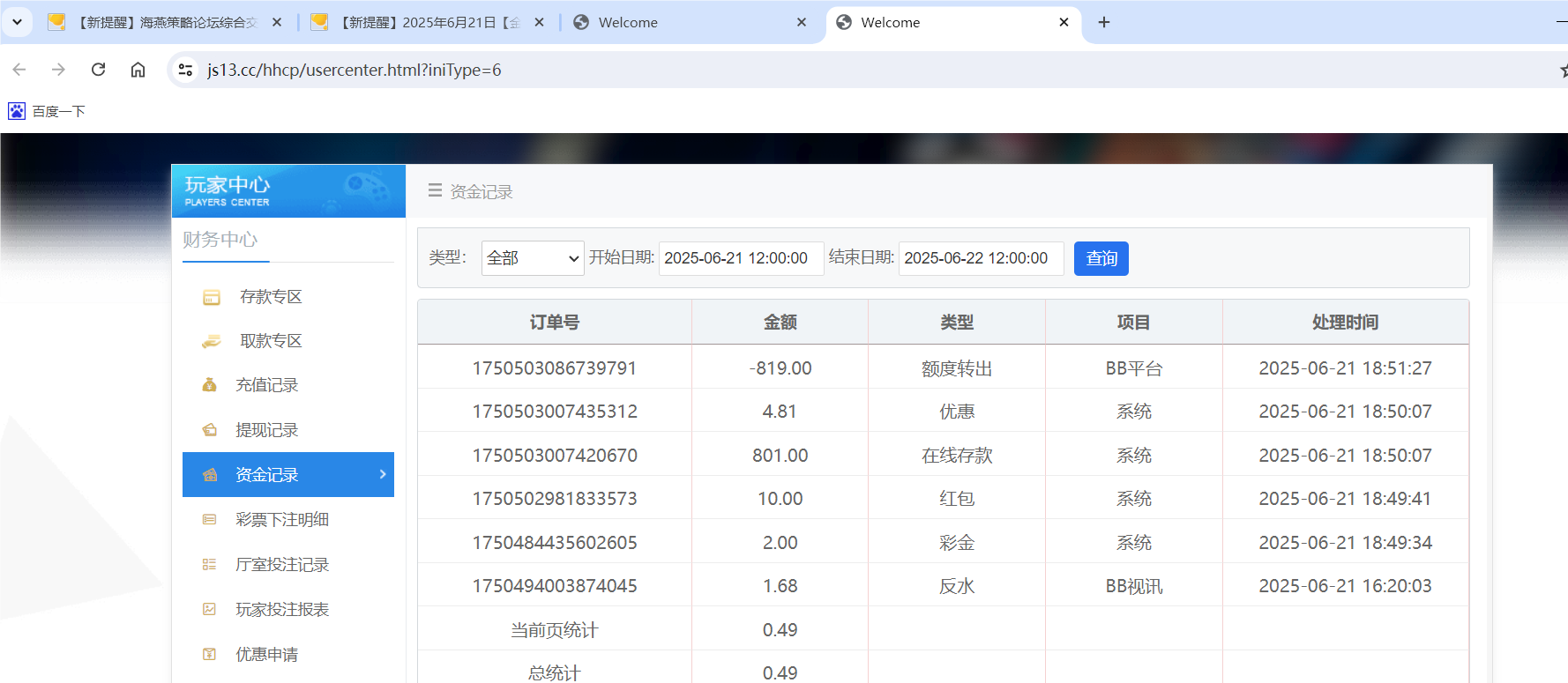The height and width of the screenshot is (683, 1568).
Task: Click the 结束日期 end date field
Action: tap(980, 258)
